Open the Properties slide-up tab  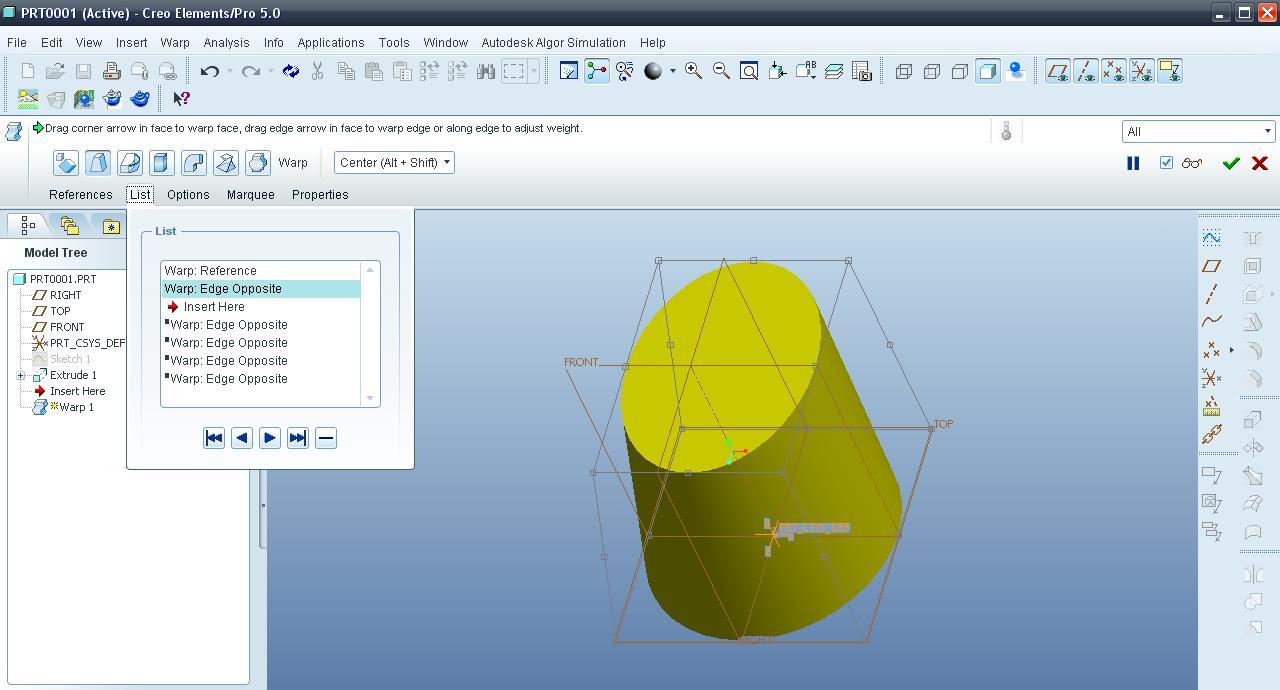coord(320,195)
